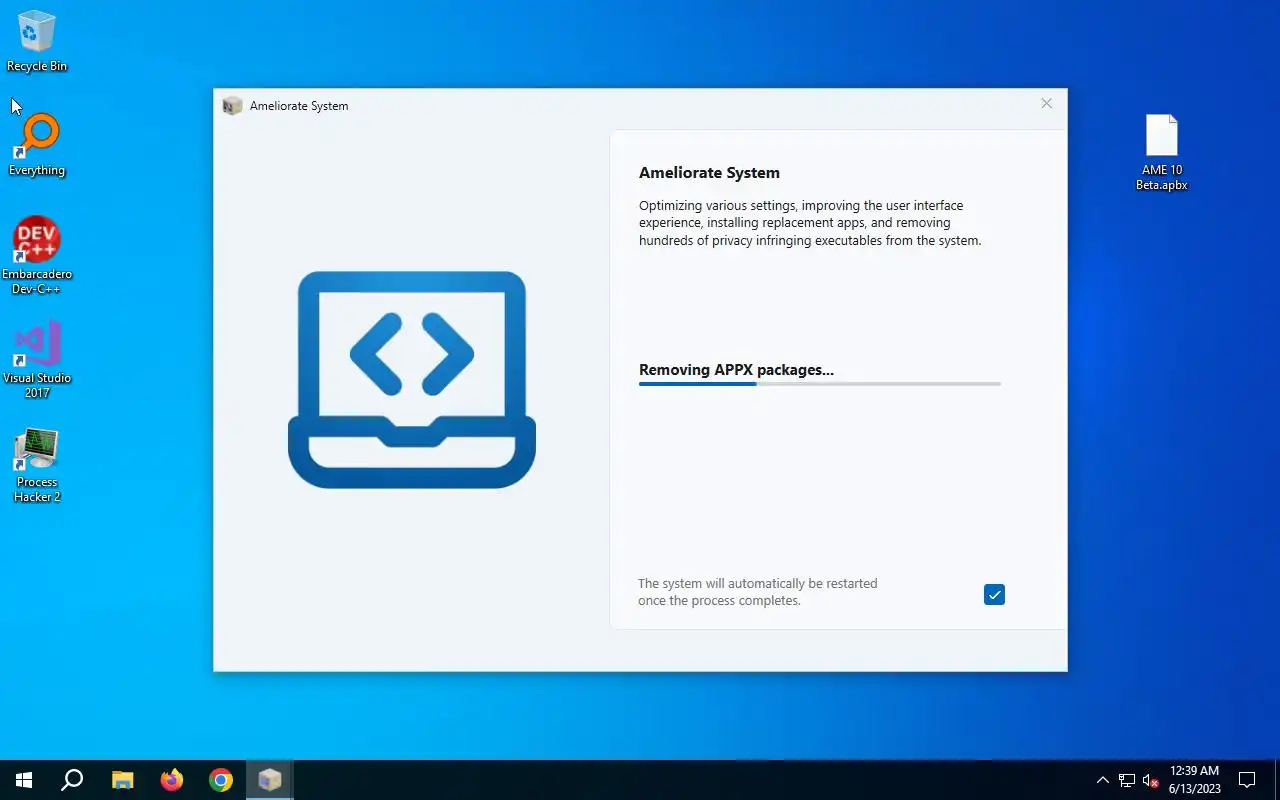Open the network status tray icon

tap(1127, 780)
